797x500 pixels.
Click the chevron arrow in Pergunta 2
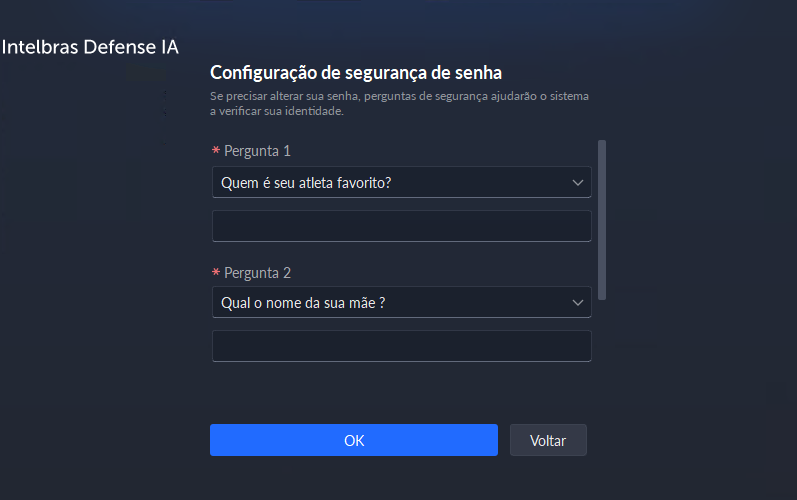[577, 303]
